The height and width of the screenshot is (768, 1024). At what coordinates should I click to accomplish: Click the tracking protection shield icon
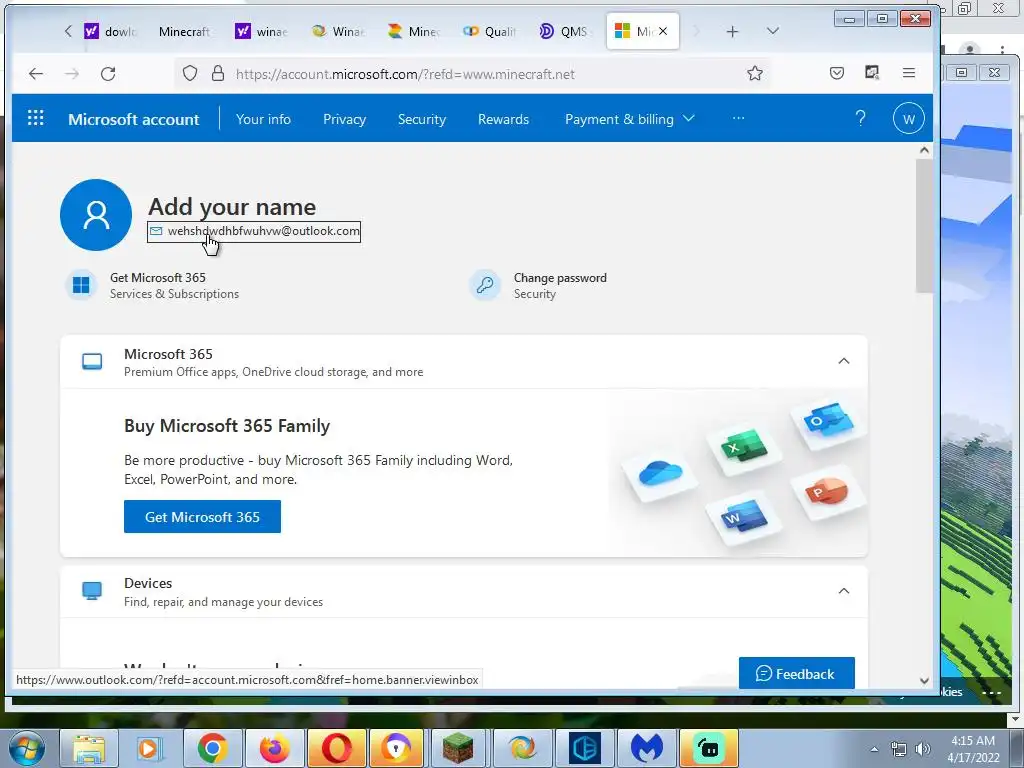[x=189, y=74]
